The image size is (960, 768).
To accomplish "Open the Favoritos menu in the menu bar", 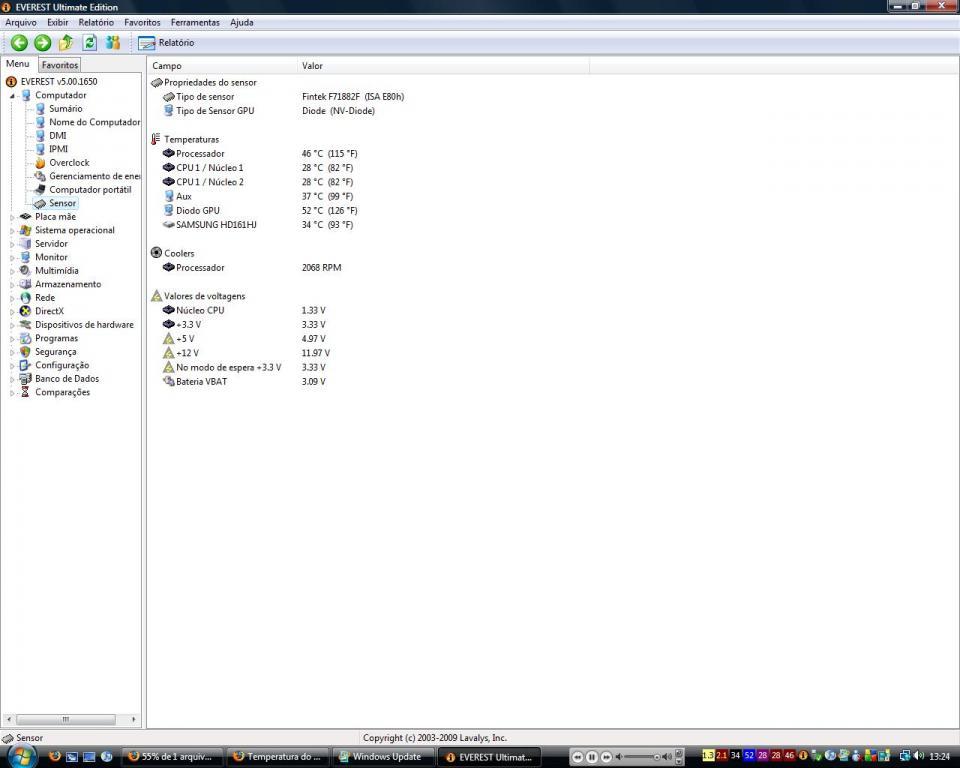I will tap(142, 22).
